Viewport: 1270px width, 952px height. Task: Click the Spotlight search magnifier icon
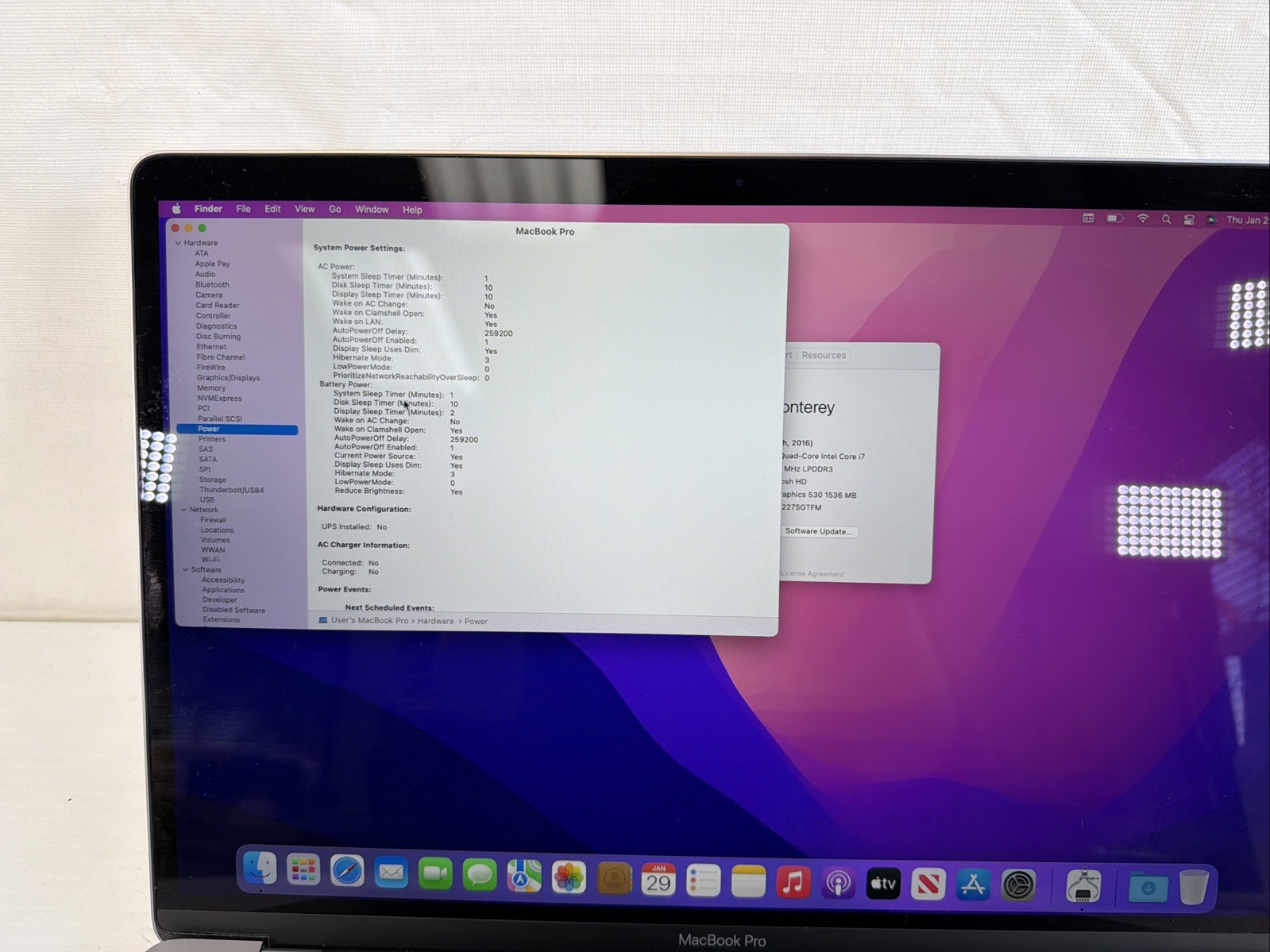(1166, 219)
